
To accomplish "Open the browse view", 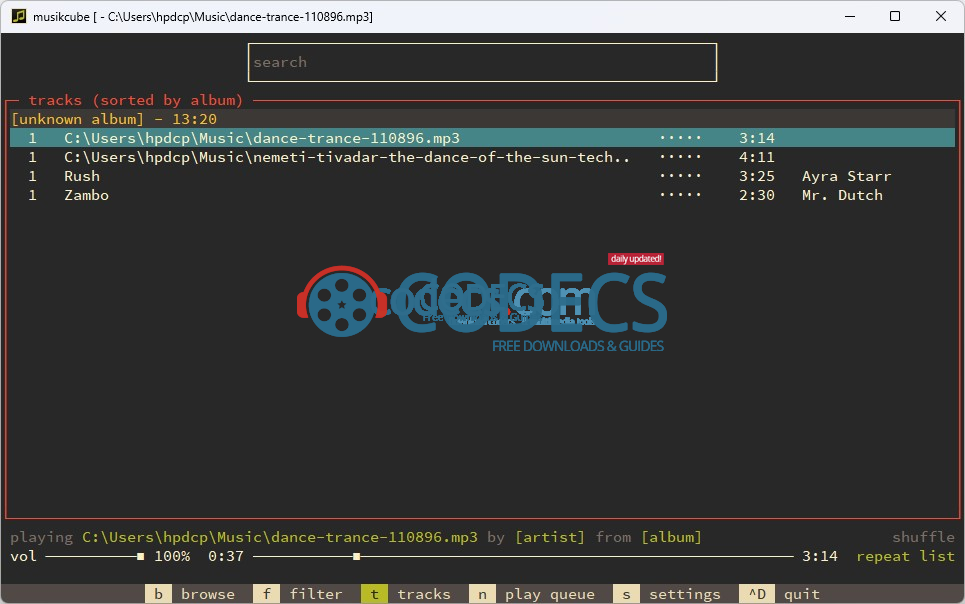I will (190, 594).
